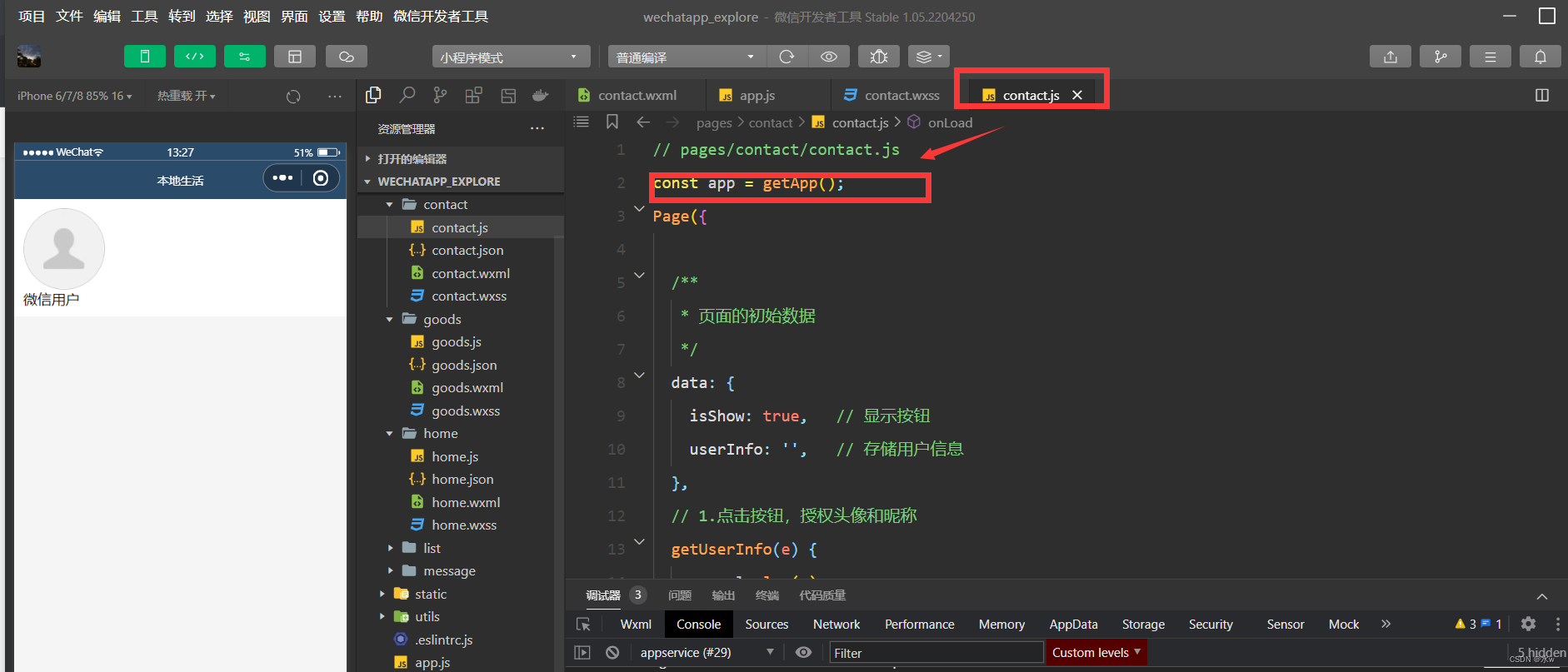Click the simulator refresh icon
This screenshot has width=1568, height=672.
pyautogui.click(x=293, y=97)
